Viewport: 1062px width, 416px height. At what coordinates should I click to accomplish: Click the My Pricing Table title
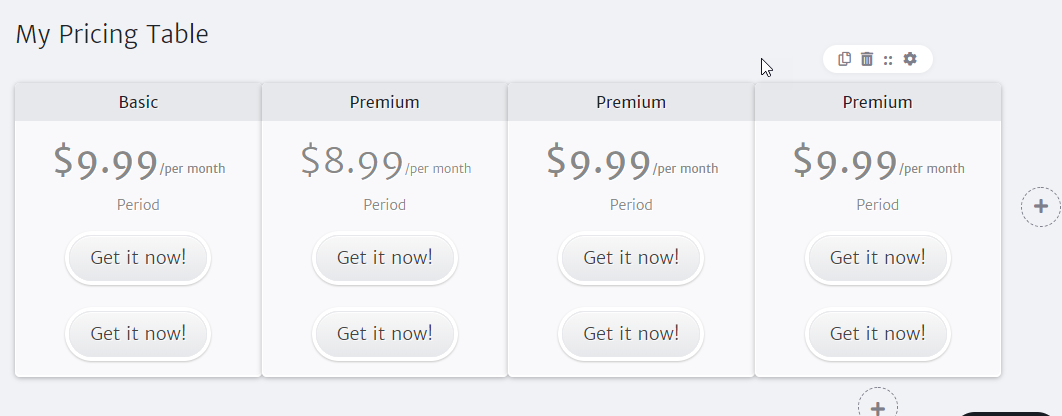coord(112,35)
